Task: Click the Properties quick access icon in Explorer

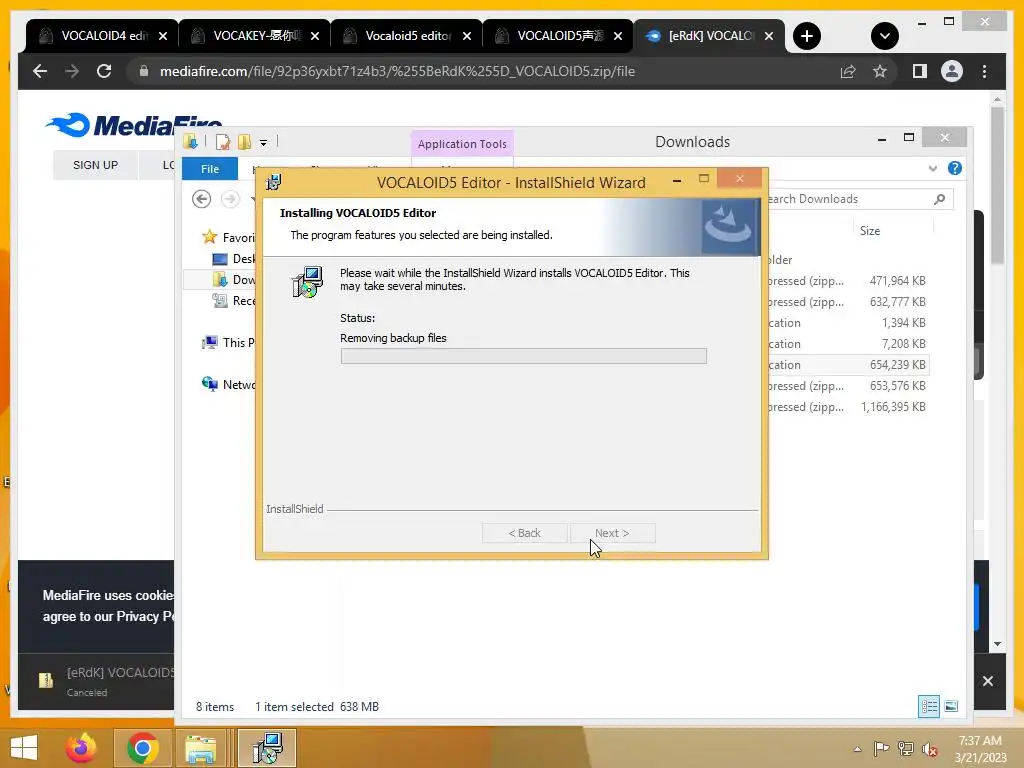Action: (x=223, y=142)
